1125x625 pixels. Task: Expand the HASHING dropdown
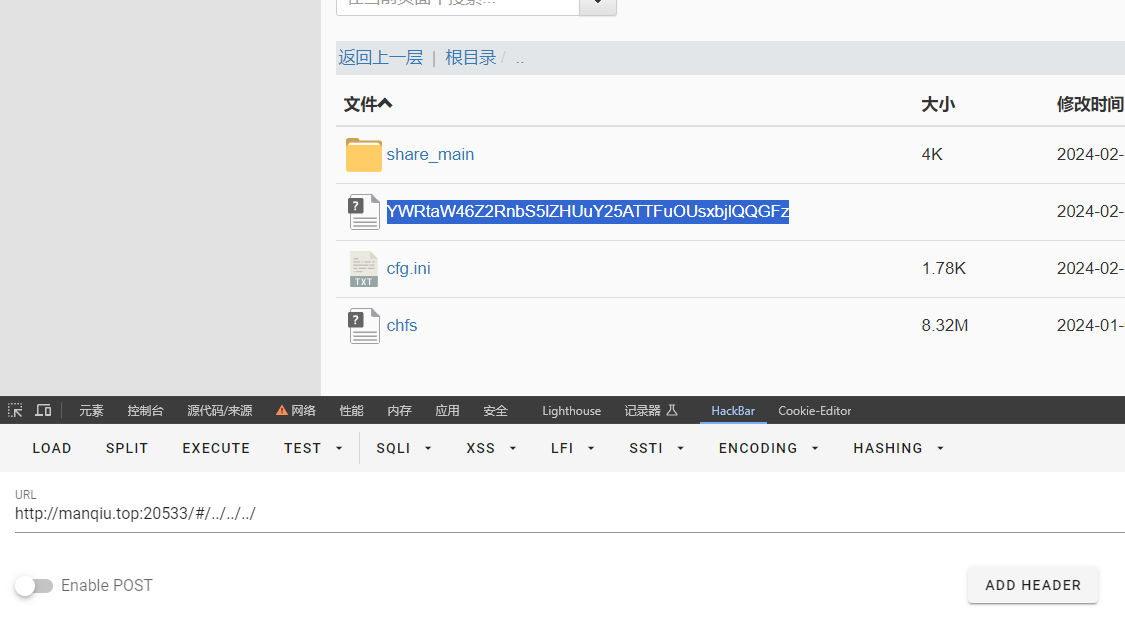point(898,448)
